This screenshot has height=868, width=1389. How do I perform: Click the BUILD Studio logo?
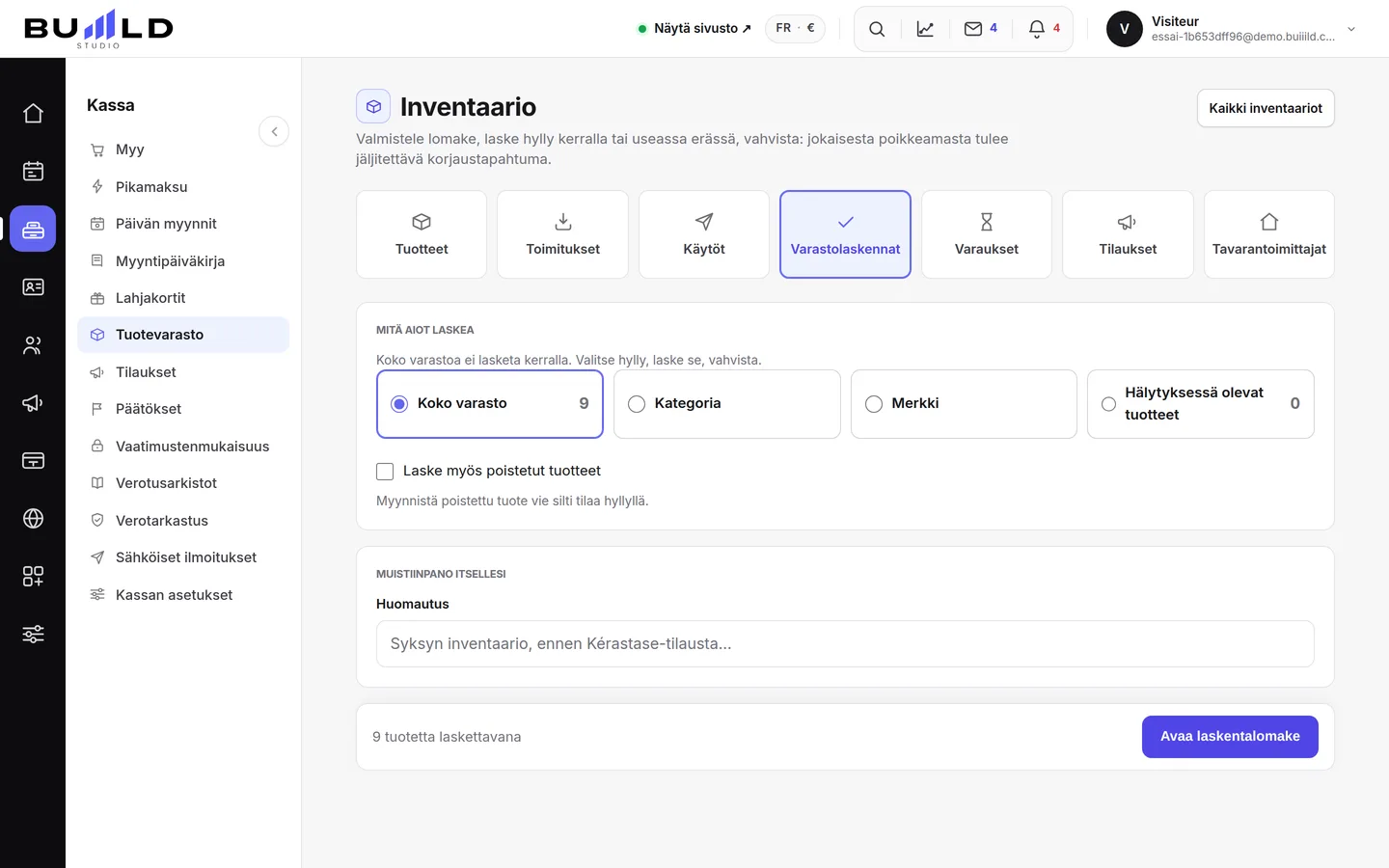(98, 29)
